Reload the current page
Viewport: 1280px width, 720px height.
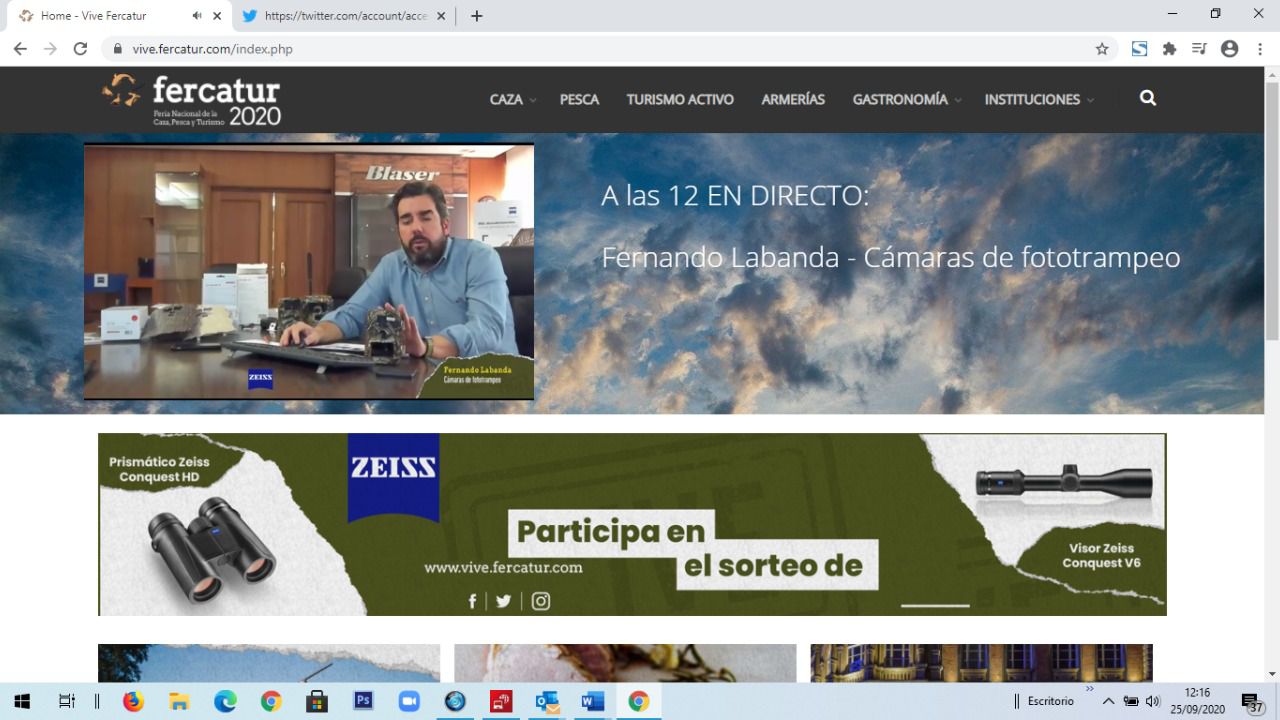80,48
